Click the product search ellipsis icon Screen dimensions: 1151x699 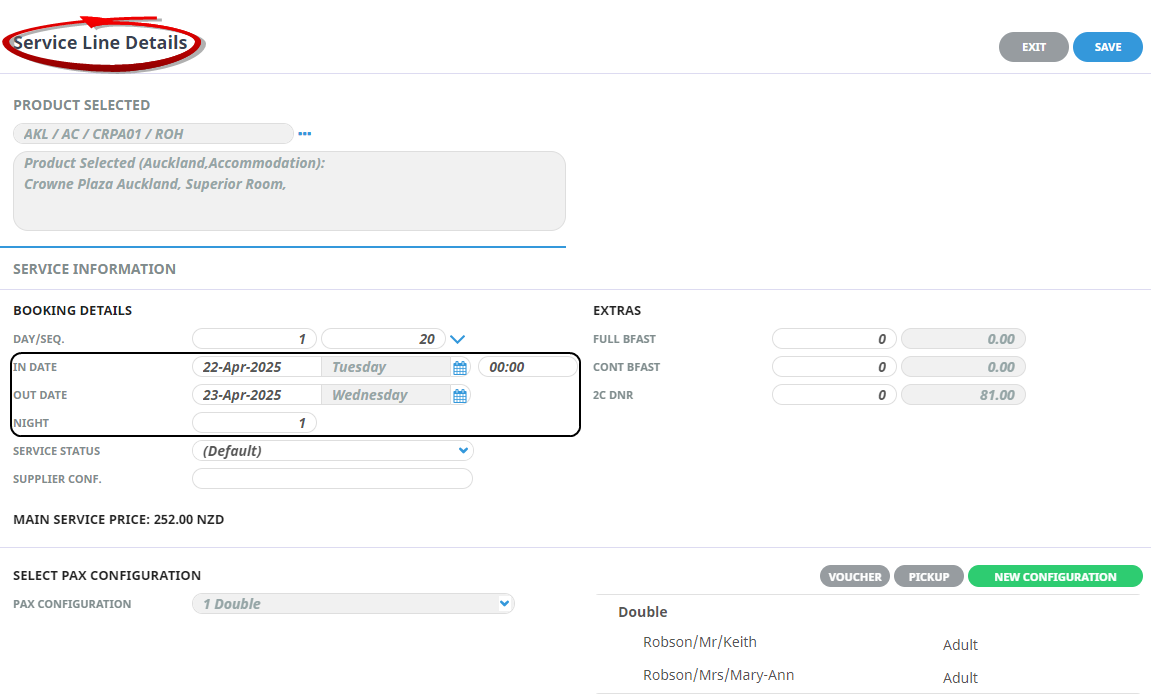click(x=305, y=134)
